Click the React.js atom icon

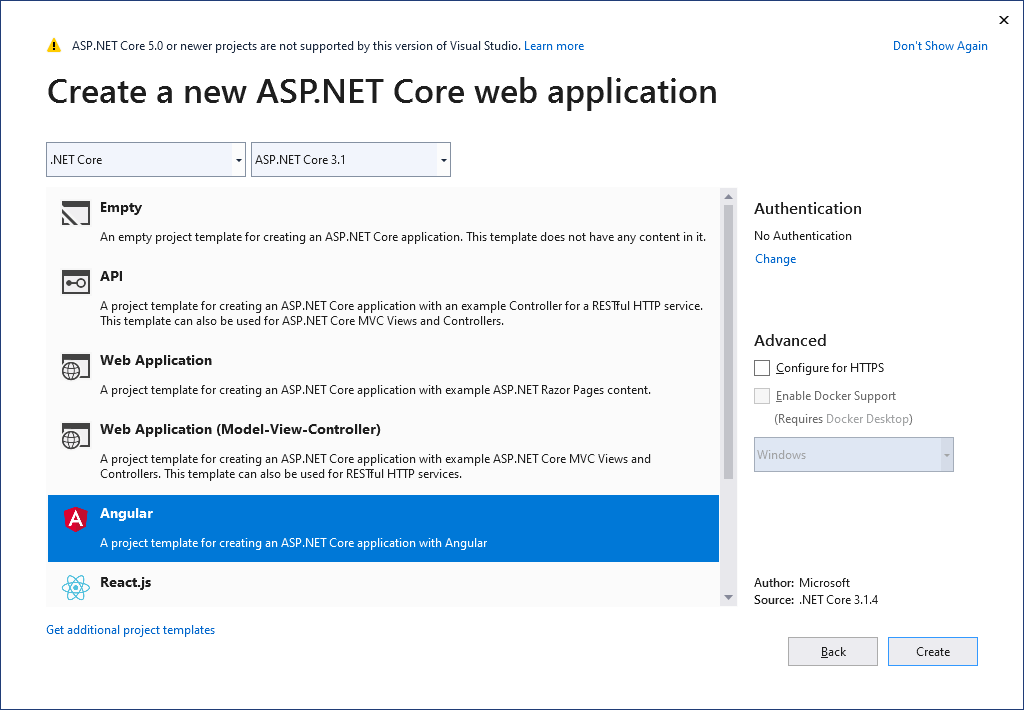click(75, 588)
